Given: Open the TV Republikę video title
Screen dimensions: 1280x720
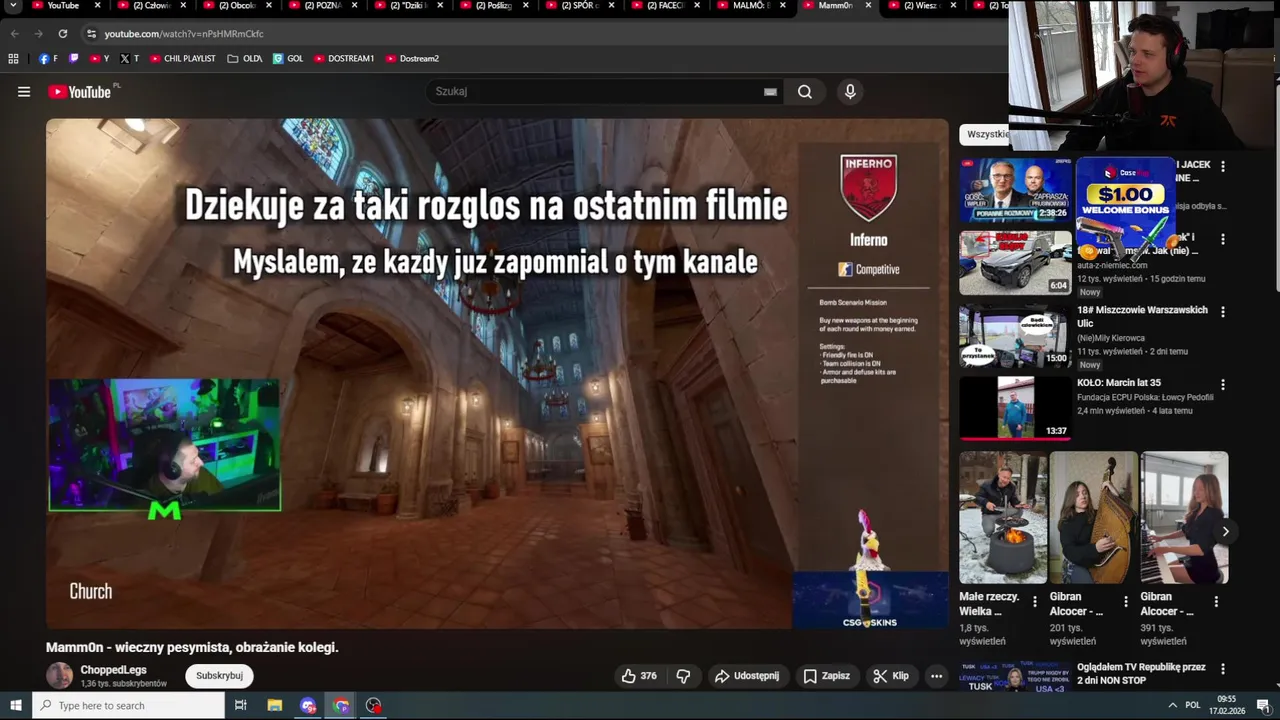Looking at the screenshot, I should click(1141, 674).
